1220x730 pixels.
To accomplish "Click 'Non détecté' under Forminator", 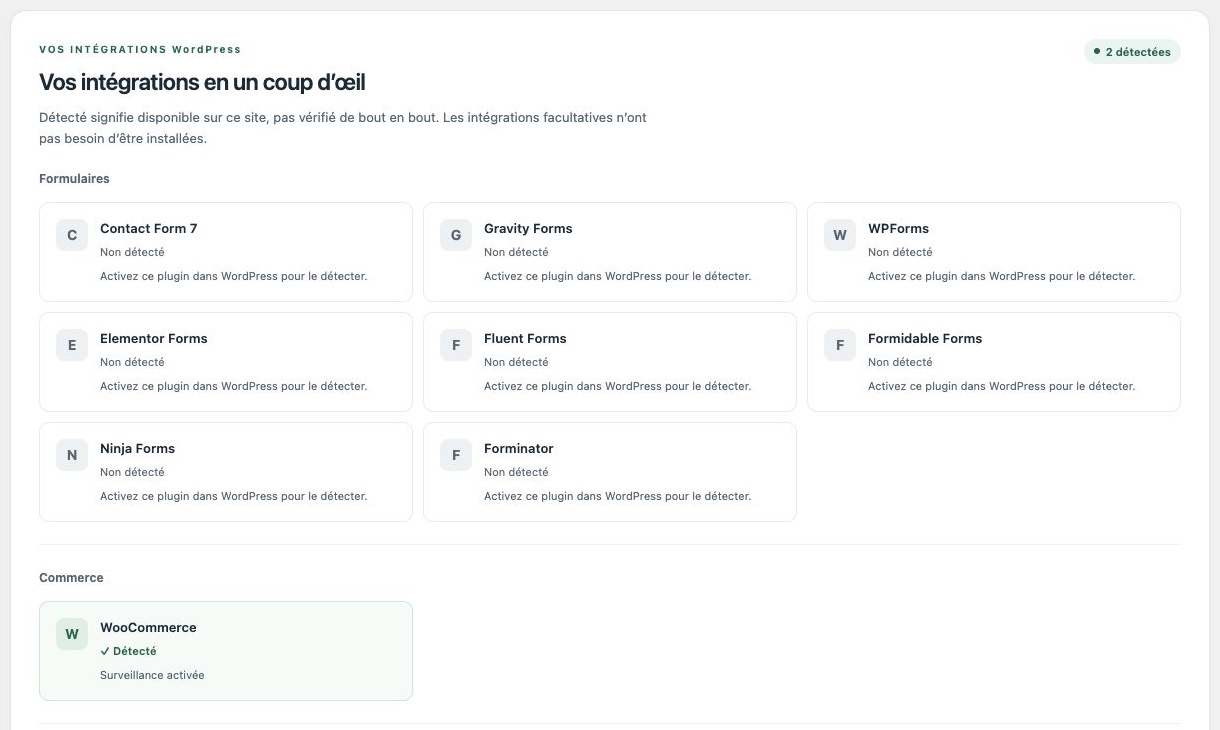I will click(516, 473).
